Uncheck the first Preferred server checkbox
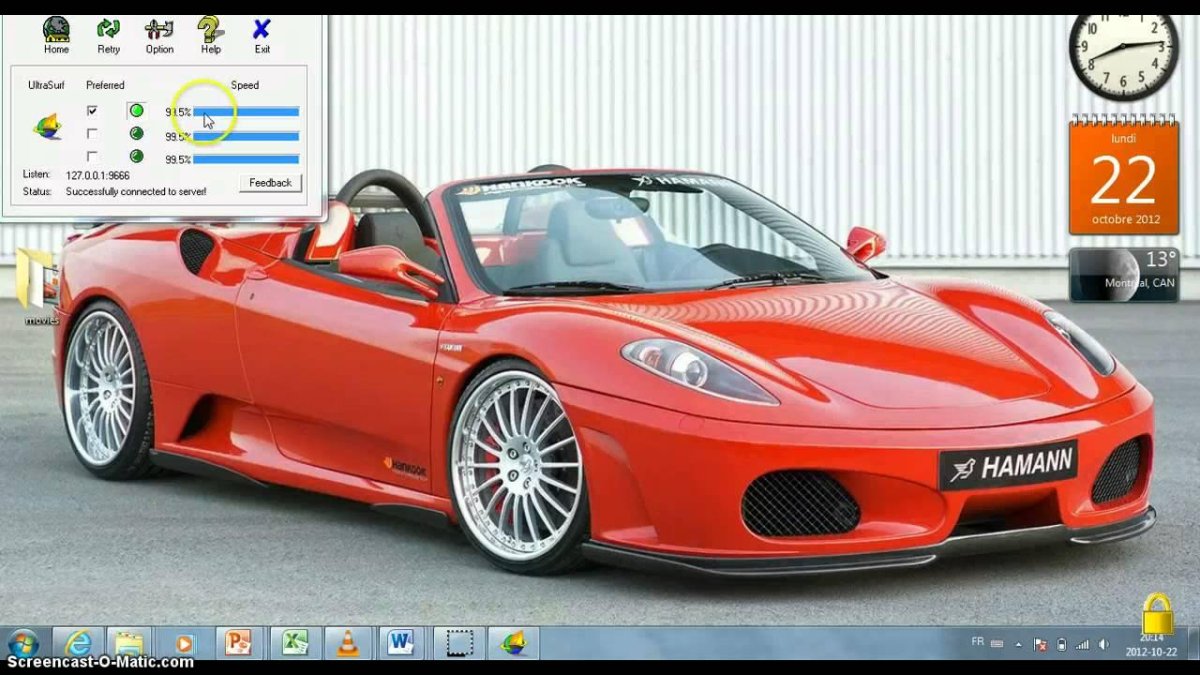Screen dimensions: 1200x675 click(x=92, y=111)
